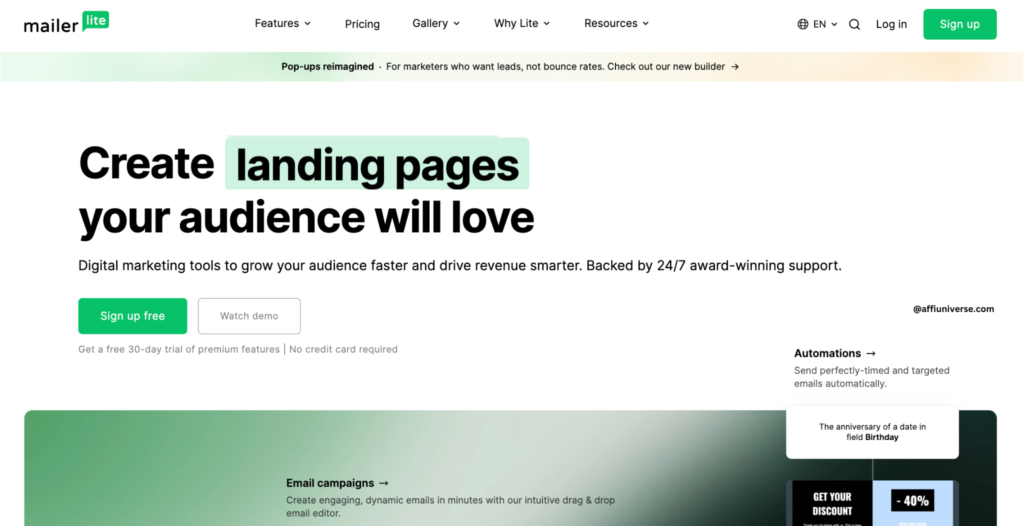1024x526 pixels.
Task: Click the arrow after the pop-ups banner text
Action: point(735,67)
